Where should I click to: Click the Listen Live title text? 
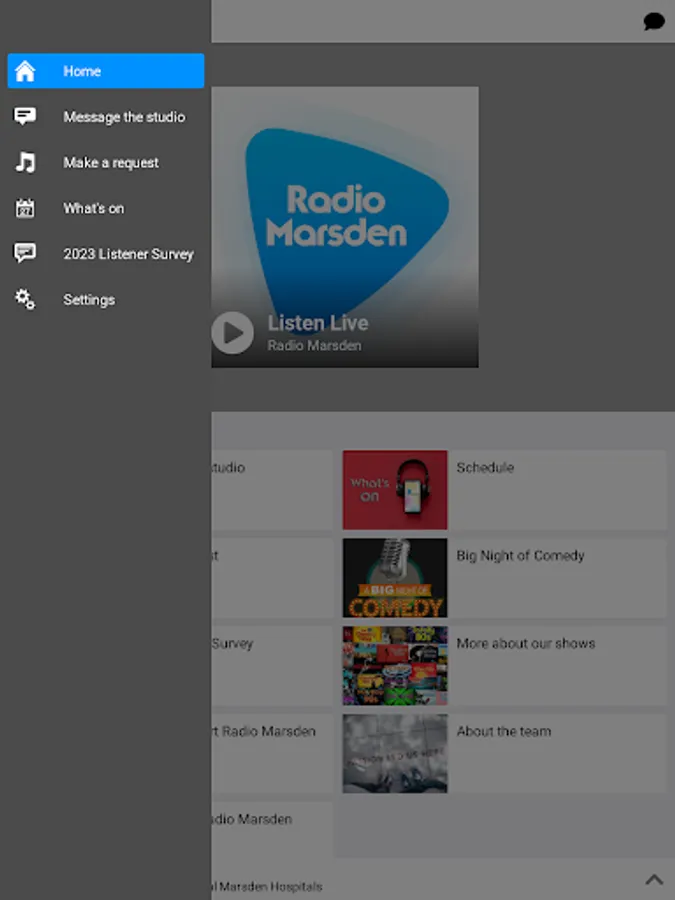(x=318, y=323)
